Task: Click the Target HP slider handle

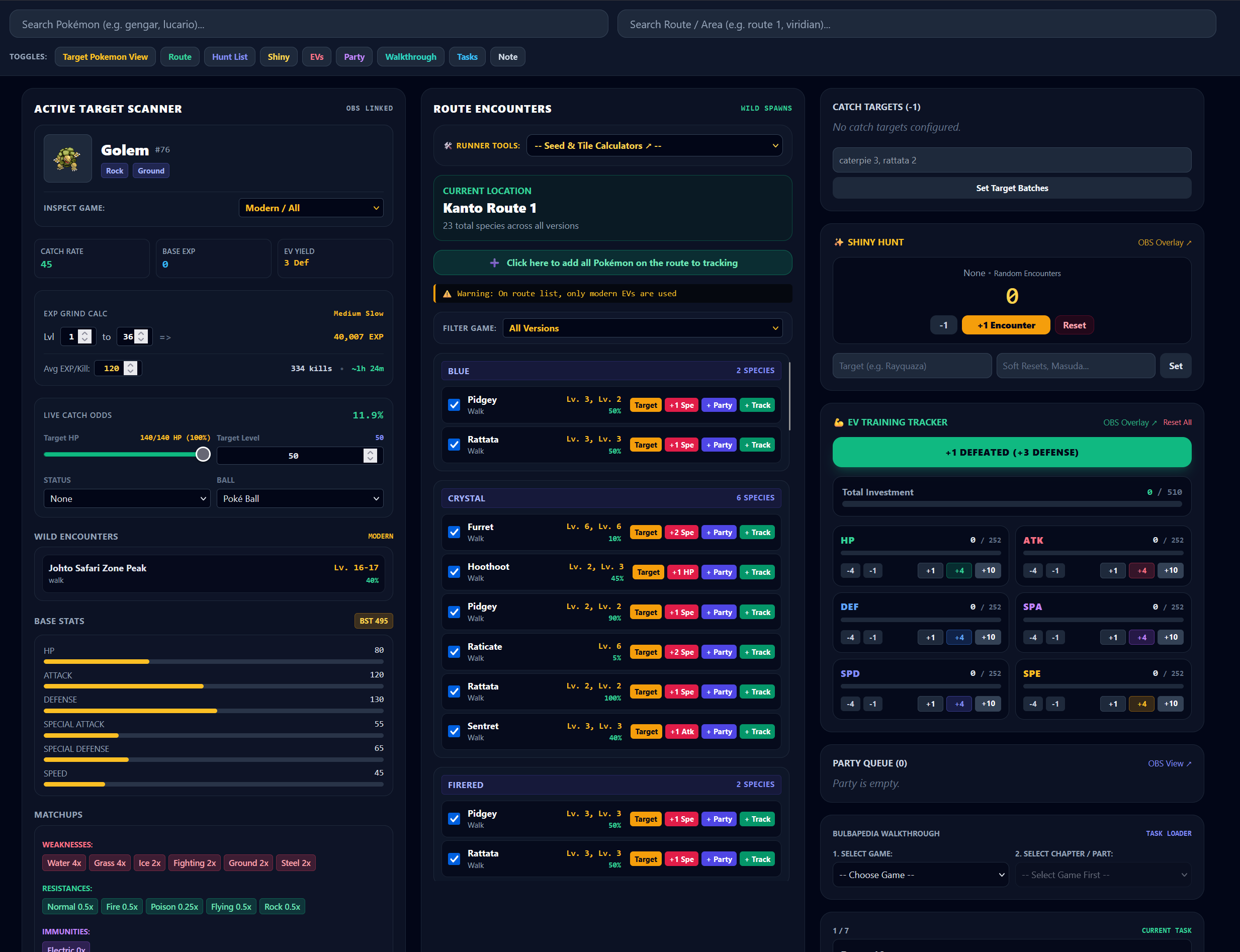Action: [x=203, y=455]
